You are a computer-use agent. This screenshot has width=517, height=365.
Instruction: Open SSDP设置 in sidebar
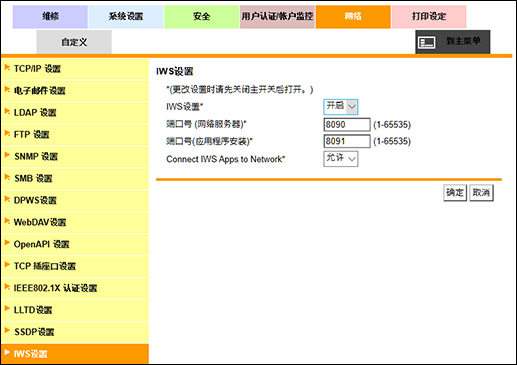point(75,332)
